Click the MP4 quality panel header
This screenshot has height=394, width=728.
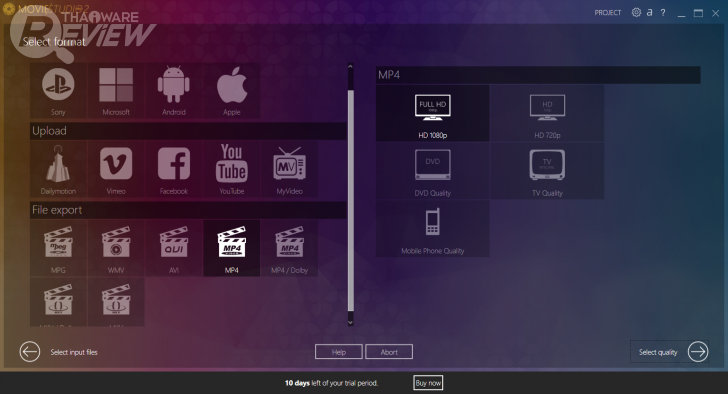[x=538, y=75]
